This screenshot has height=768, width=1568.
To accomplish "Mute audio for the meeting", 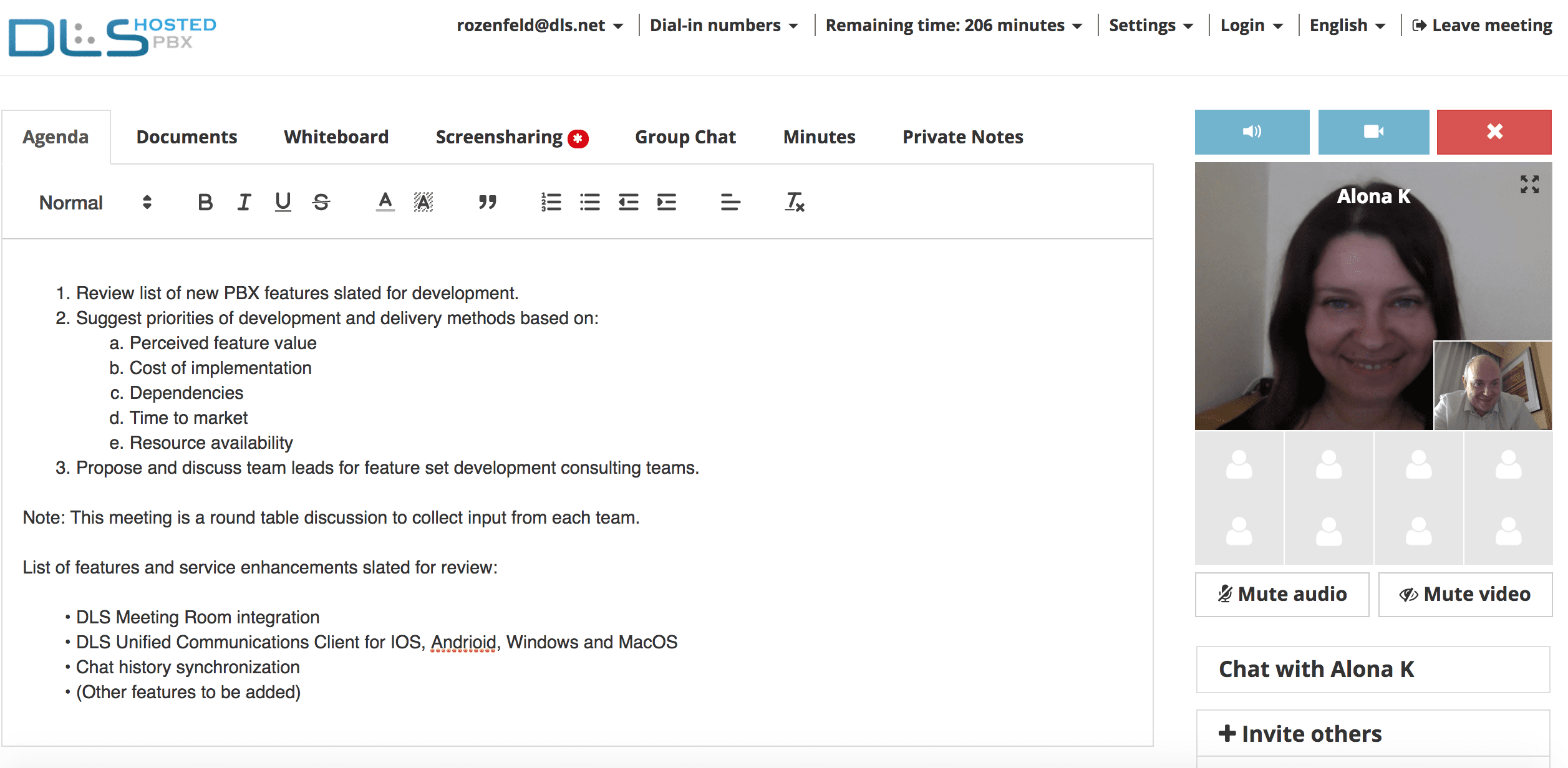I will click(x=1282, y=594).
